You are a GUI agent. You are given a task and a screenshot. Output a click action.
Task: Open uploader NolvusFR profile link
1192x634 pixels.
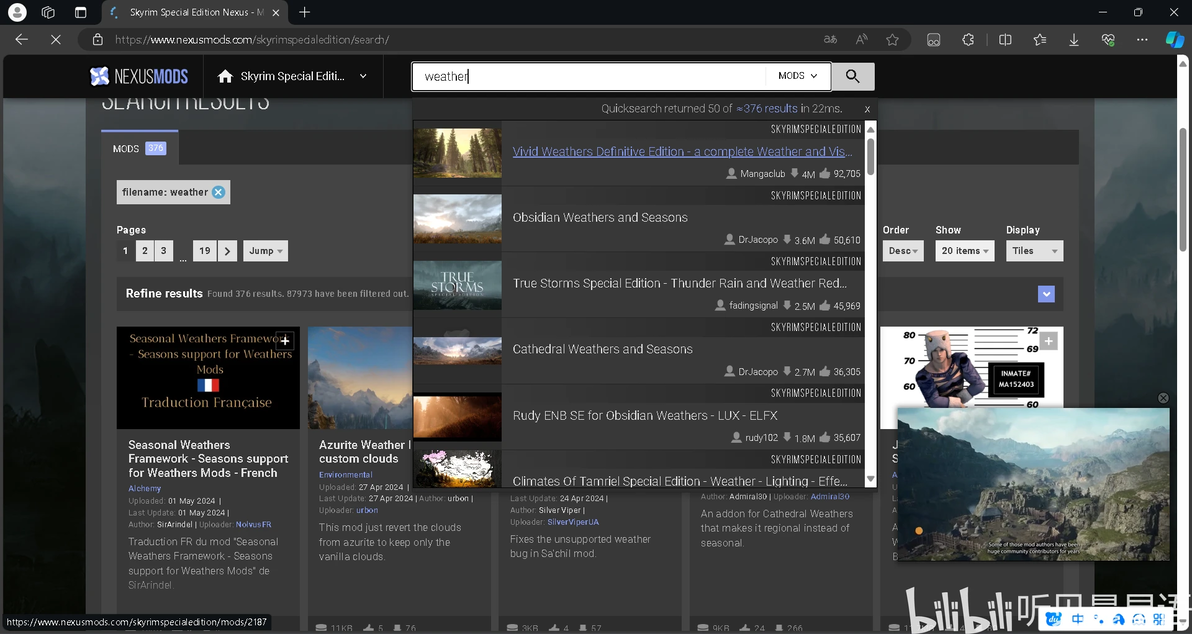(253, 525)
